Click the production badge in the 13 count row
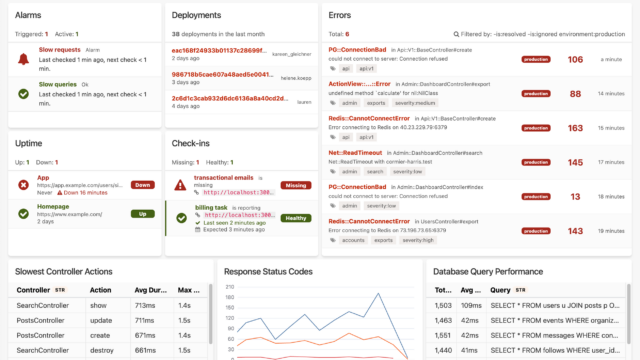Screen dimensions: 640x360 [536, 197]
